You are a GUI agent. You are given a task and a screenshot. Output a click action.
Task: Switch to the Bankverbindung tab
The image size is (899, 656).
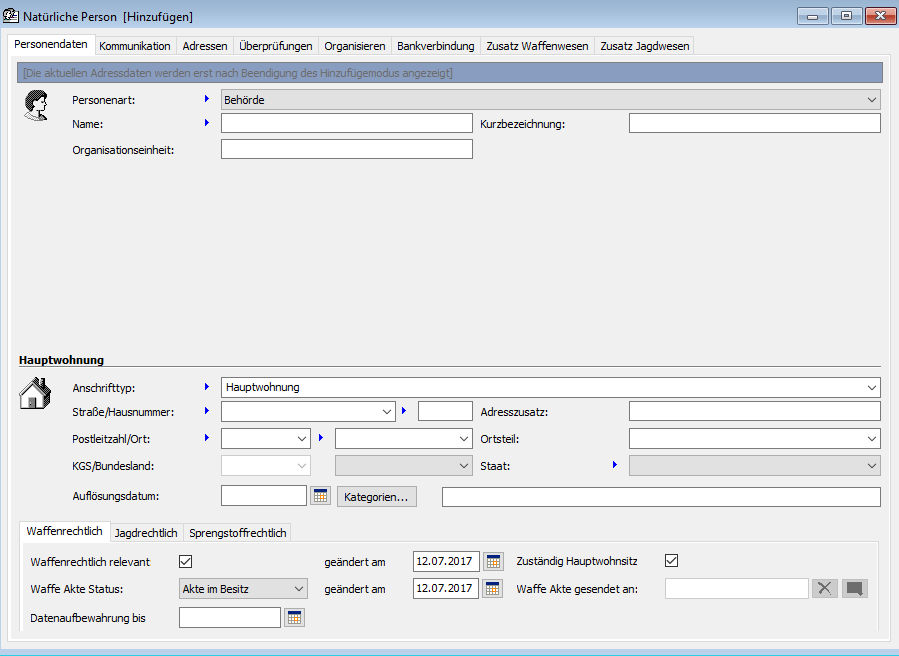tap(435, 46)
